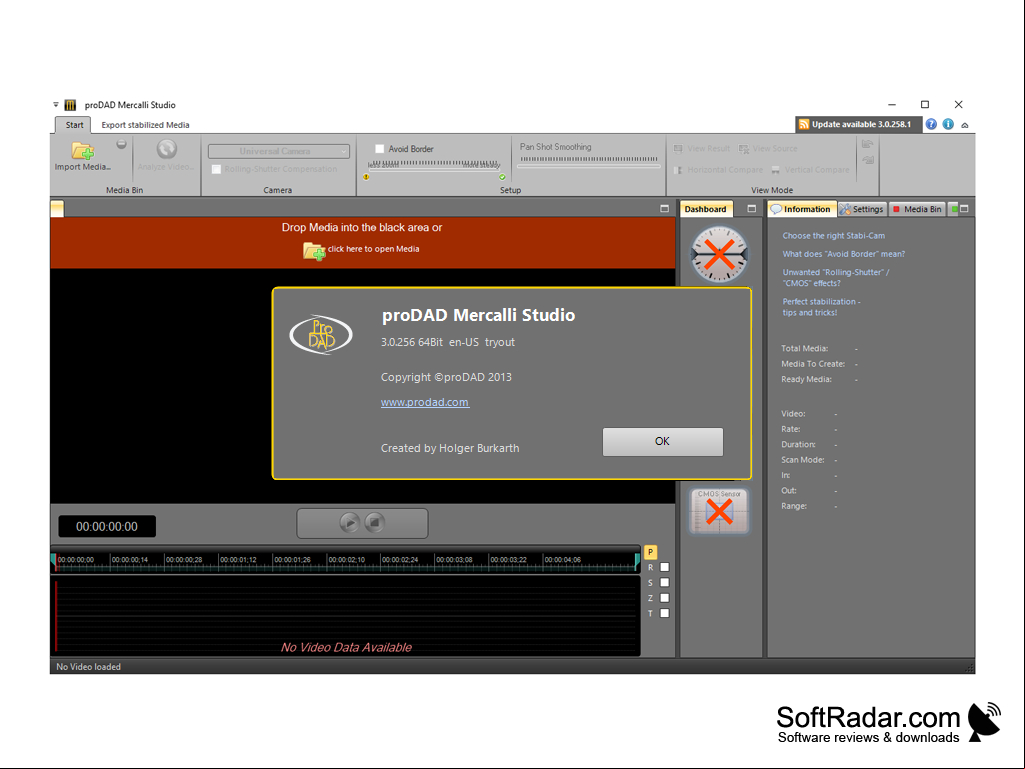
Task: Click the orange RSS update icon
Action: 804,124
